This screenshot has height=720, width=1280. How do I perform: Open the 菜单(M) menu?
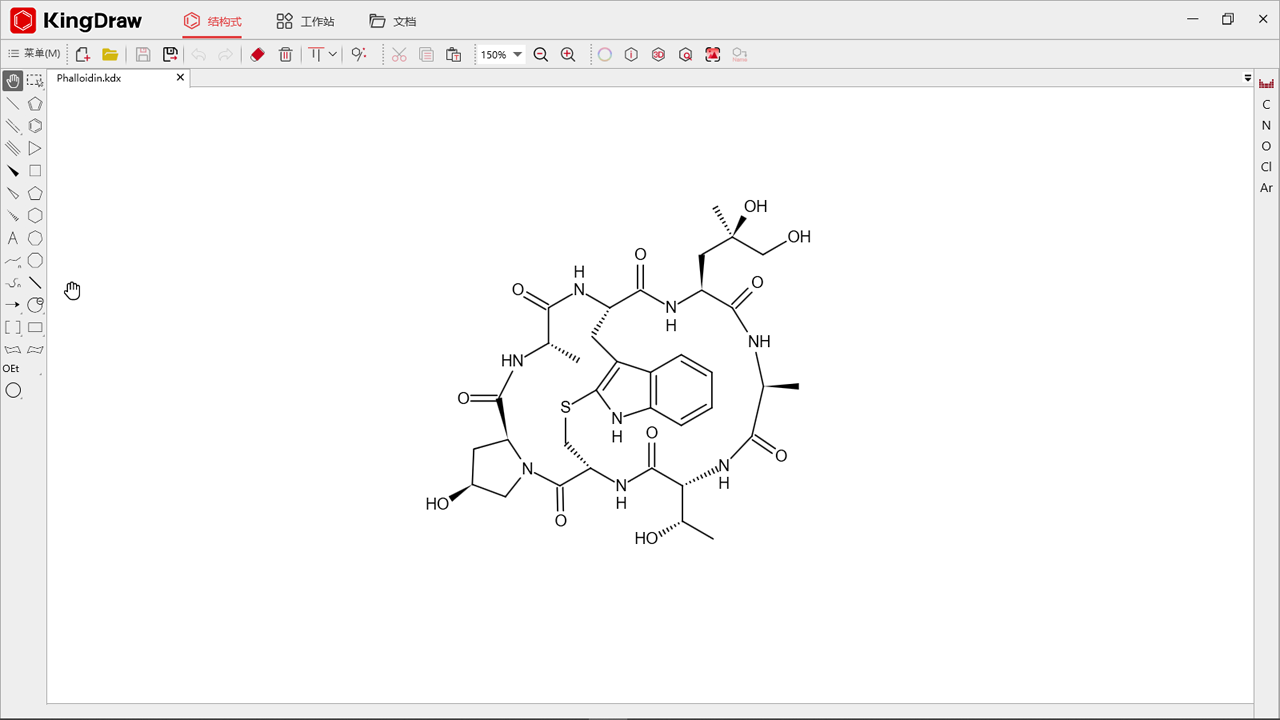coord(38,54)
